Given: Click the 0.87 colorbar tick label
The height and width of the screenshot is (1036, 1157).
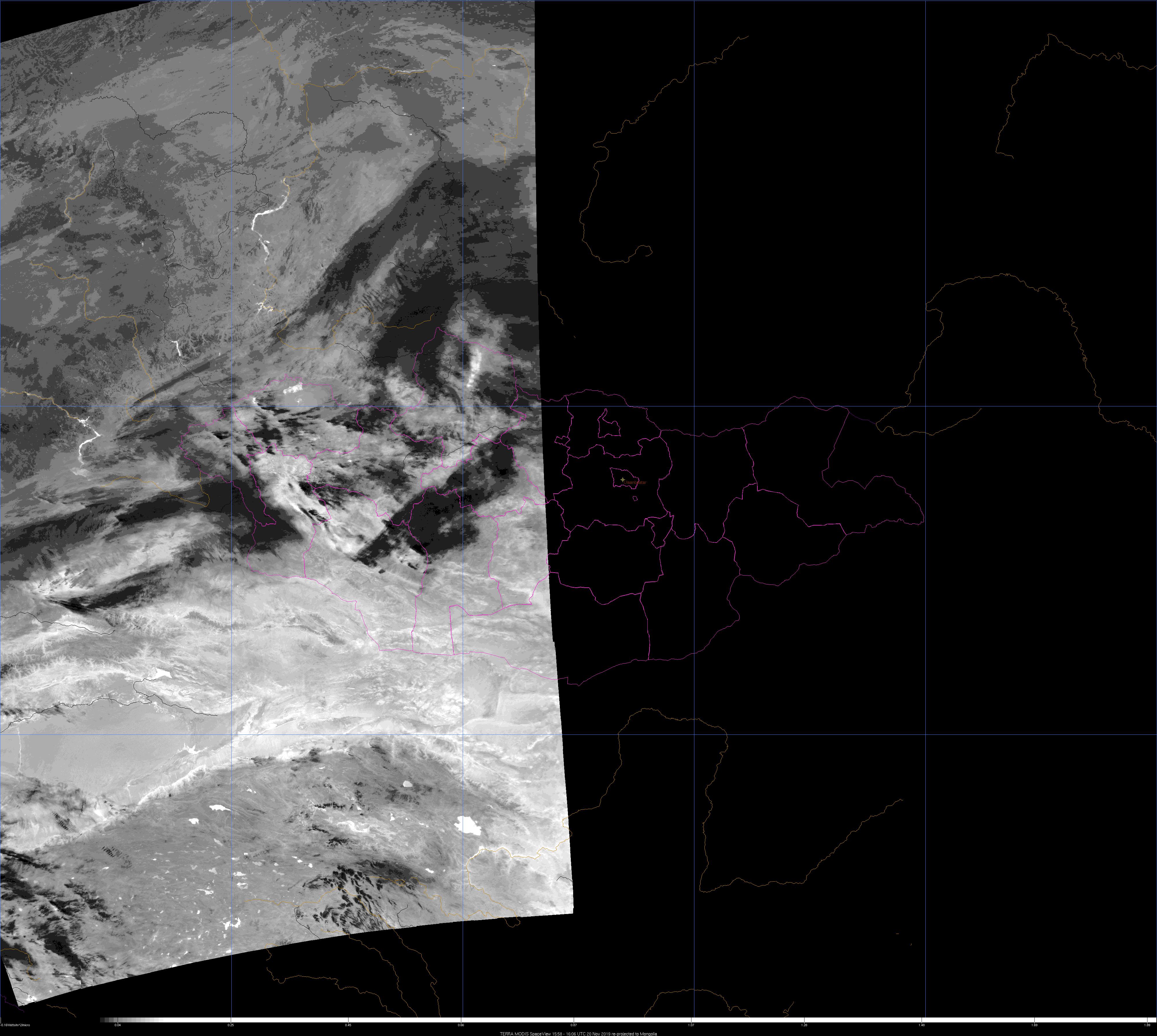Looking at the screenshot, I should 573,1025.
